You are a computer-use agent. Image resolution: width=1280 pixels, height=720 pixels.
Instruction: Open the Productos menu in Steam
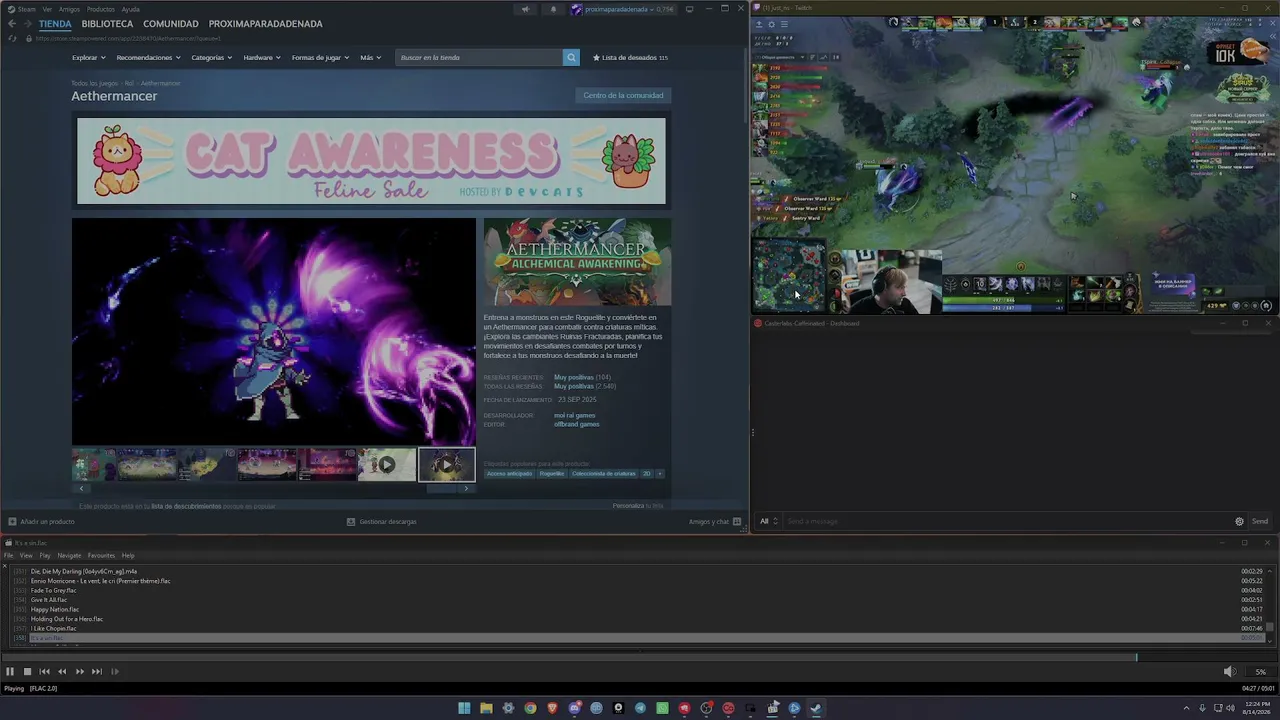click(100, 9)
